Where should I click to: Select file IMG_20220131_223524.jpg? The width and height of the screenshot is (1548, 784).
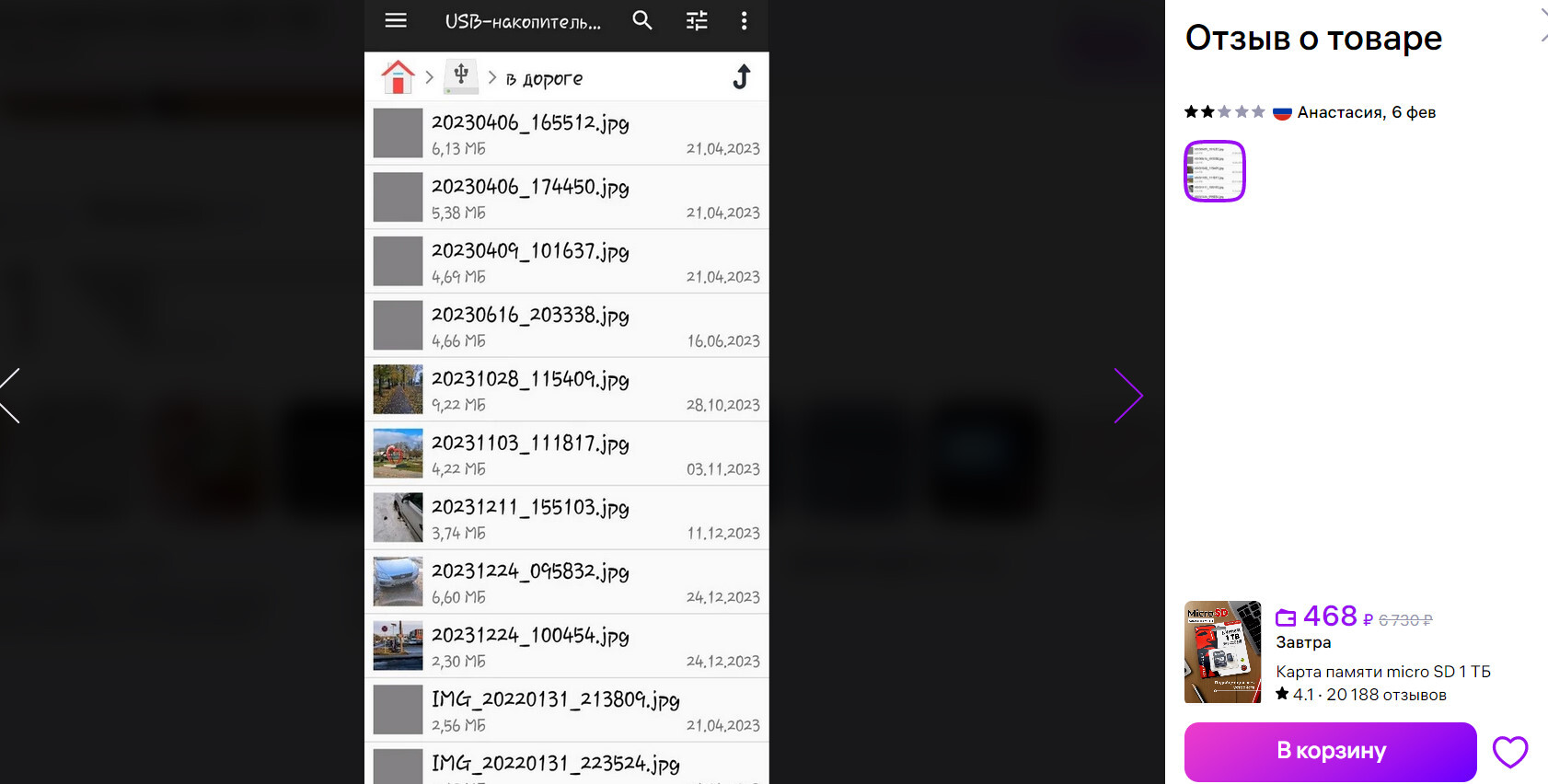[x=567, y=764]
